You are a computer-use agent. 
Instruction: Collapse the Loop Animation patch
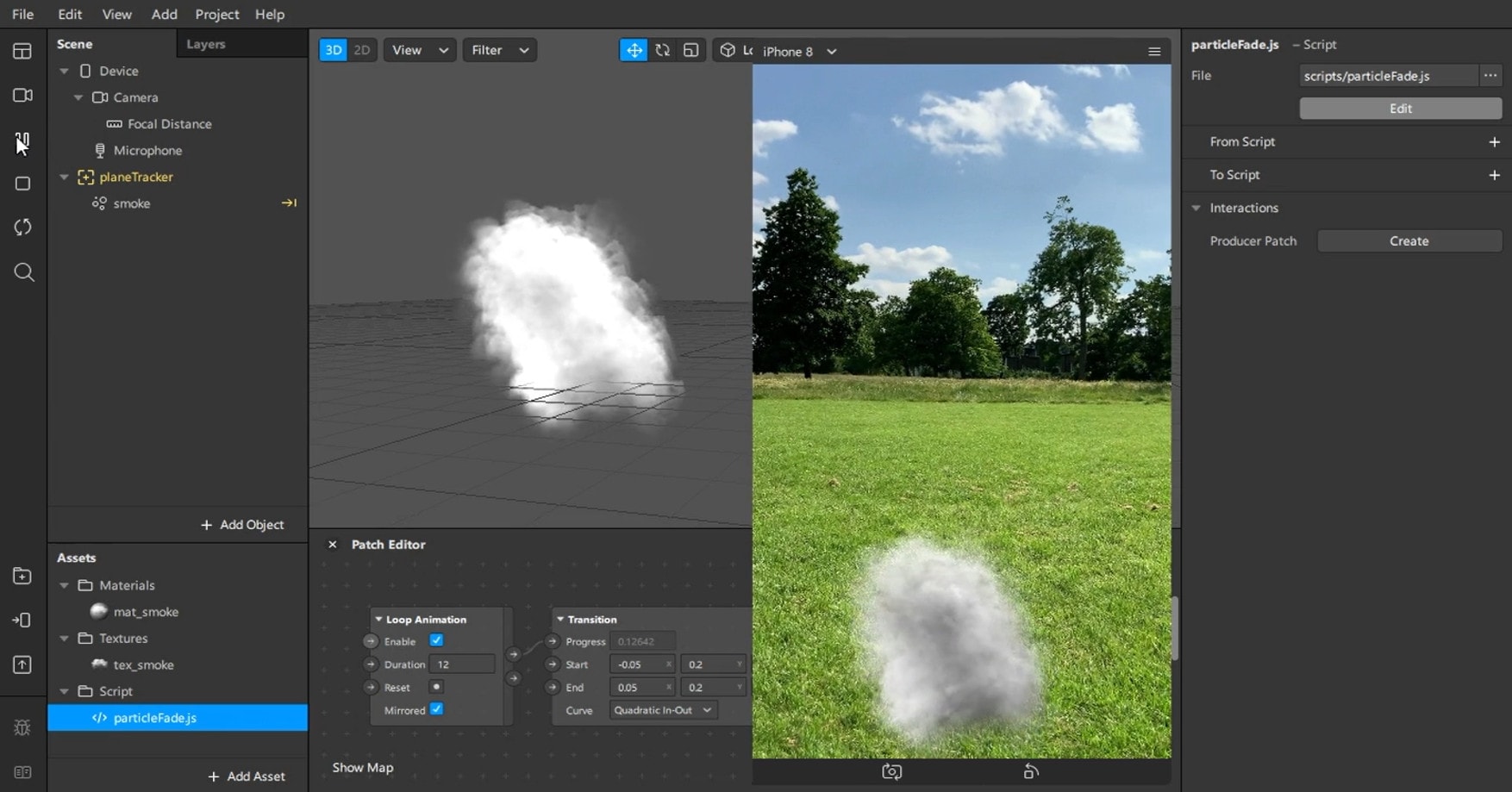tap(378, 619)
